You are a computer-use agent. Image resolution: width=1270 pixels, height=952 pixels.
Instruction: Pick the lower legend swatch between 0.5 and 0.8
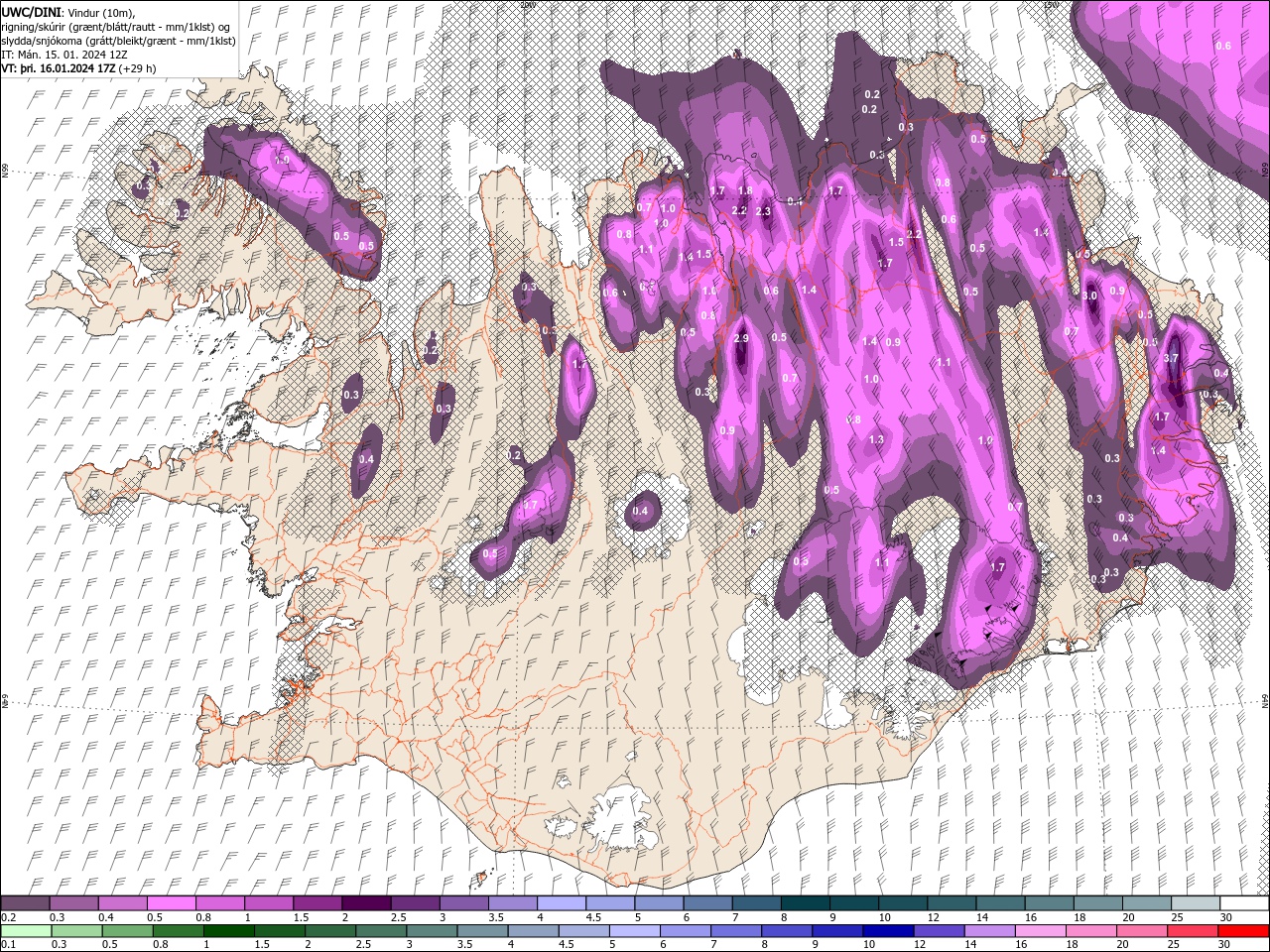point(127,931)
